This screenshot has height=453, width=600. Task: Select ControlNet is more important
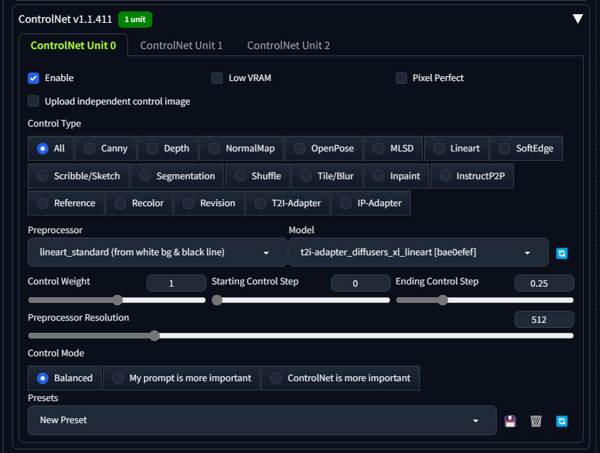[x=341, y=378]
